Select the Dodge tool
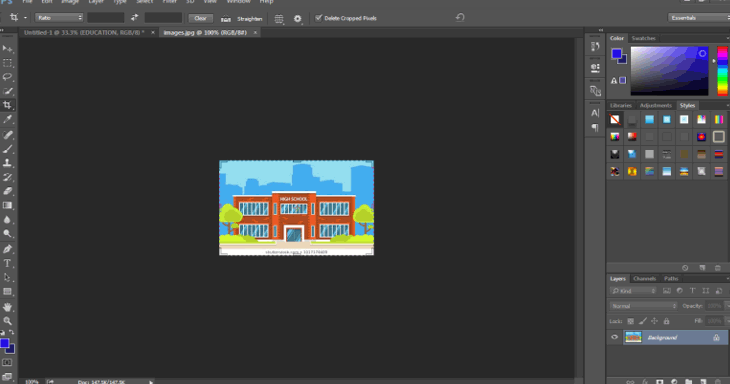The image size is (730, 384). pyautogui.click(x=7, y=234)
